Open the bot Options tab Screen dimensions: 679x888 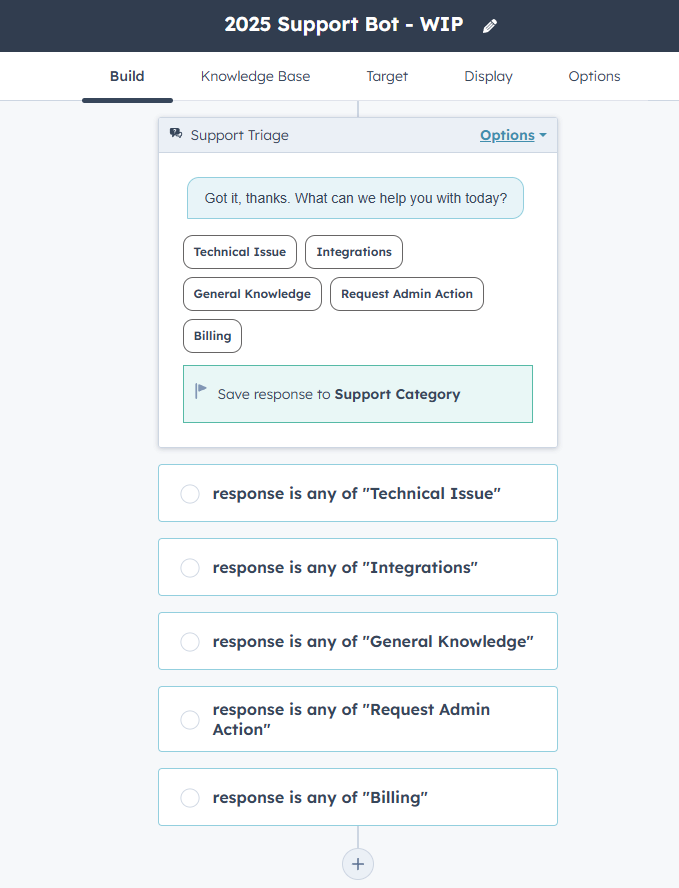pos(594,76)
